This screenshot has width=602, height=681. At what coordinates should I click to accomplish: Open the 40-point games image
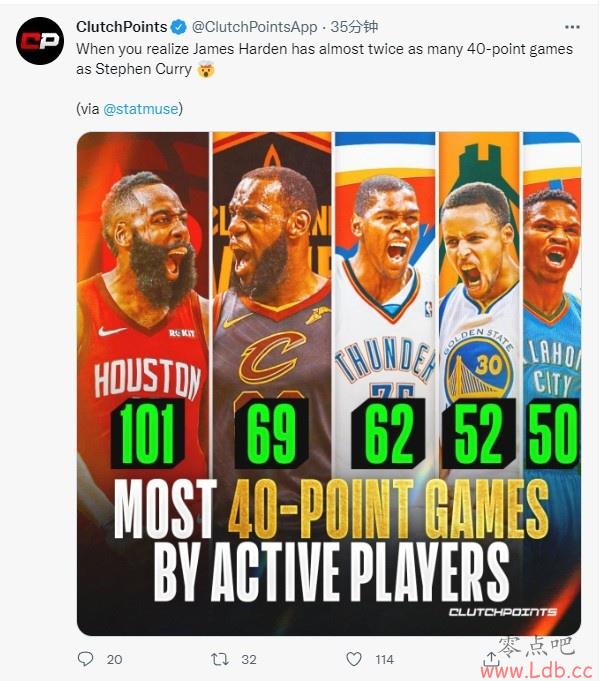point(329,383)
